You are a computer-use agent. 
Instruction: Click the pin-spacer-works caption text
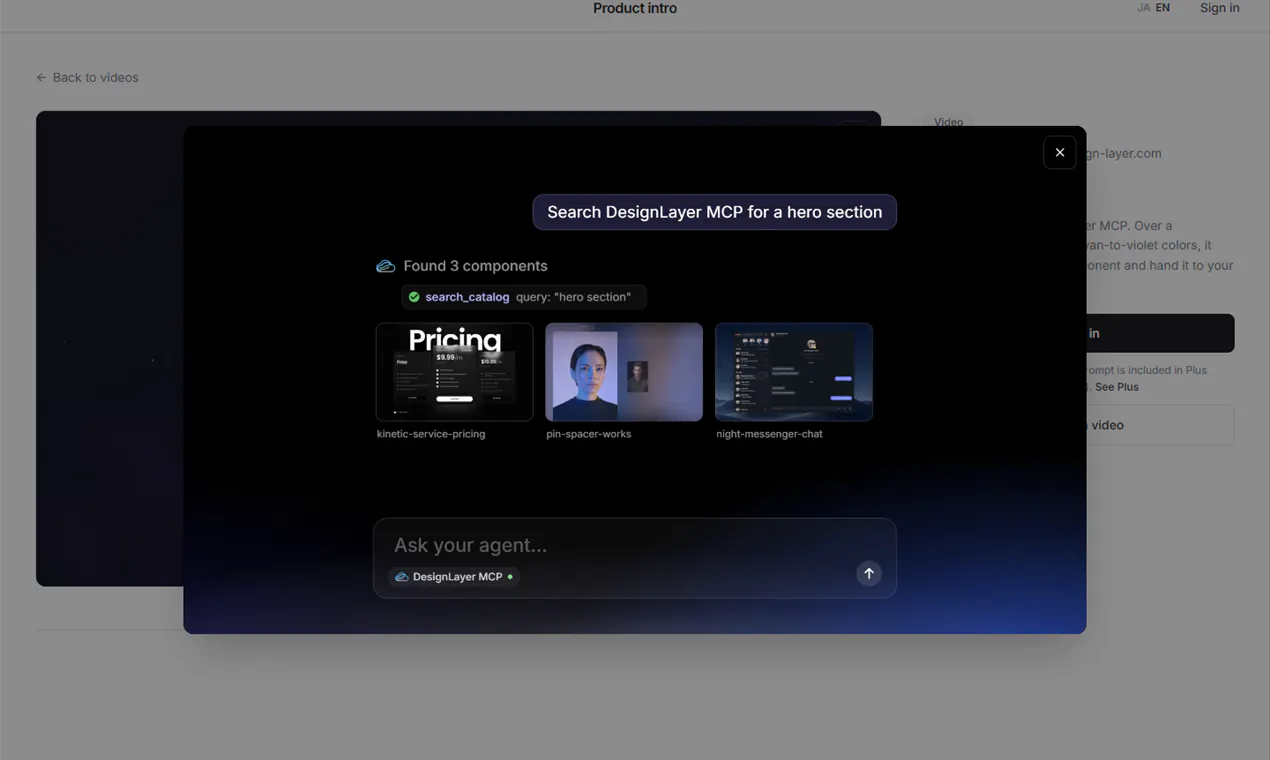(x=589, y=434)
